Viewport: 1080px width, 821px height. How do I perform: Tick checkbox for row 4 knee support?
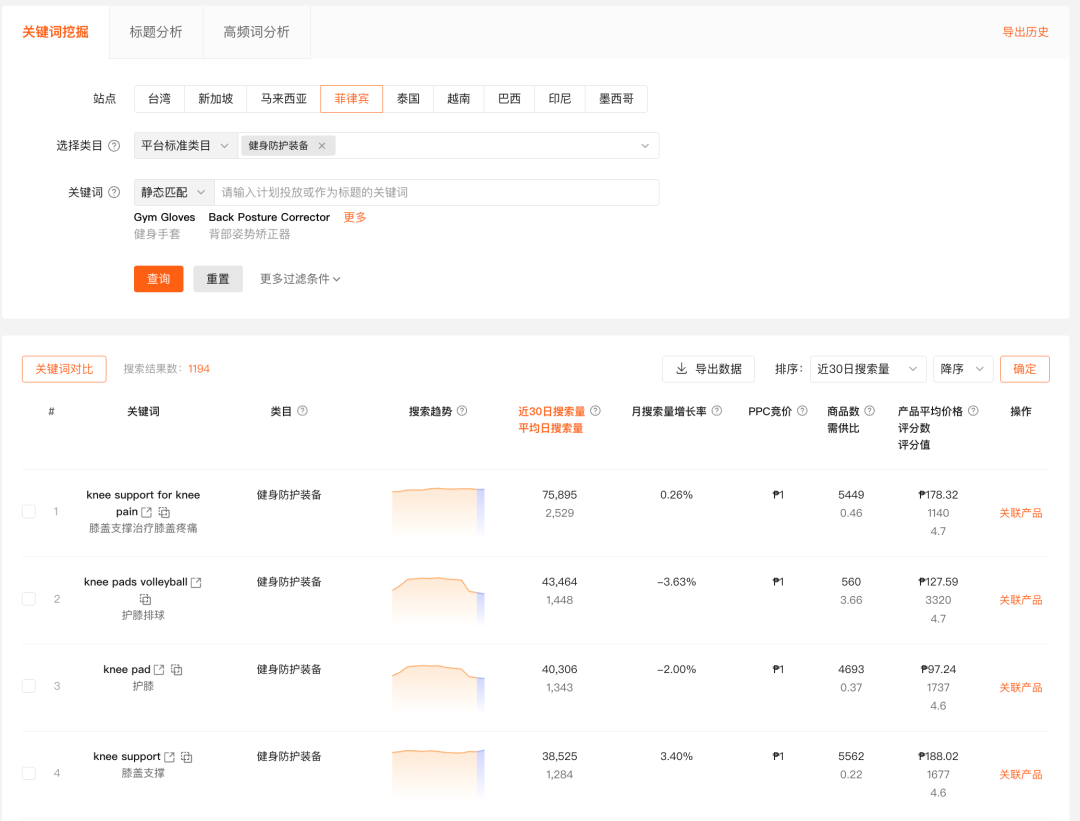(x=29, y=773)
